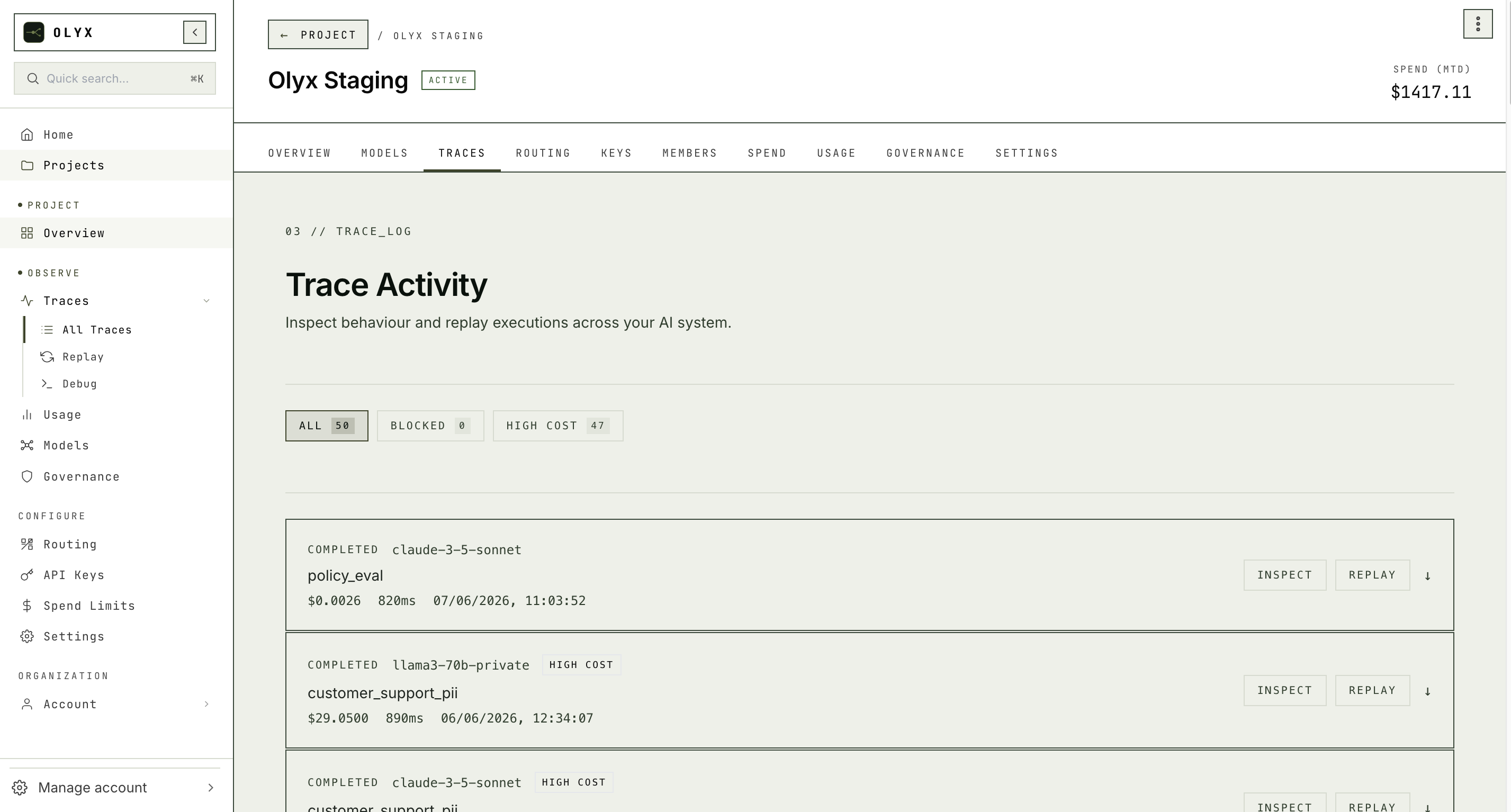
Task: Click the Account person icon
Action: coord(27,704)
